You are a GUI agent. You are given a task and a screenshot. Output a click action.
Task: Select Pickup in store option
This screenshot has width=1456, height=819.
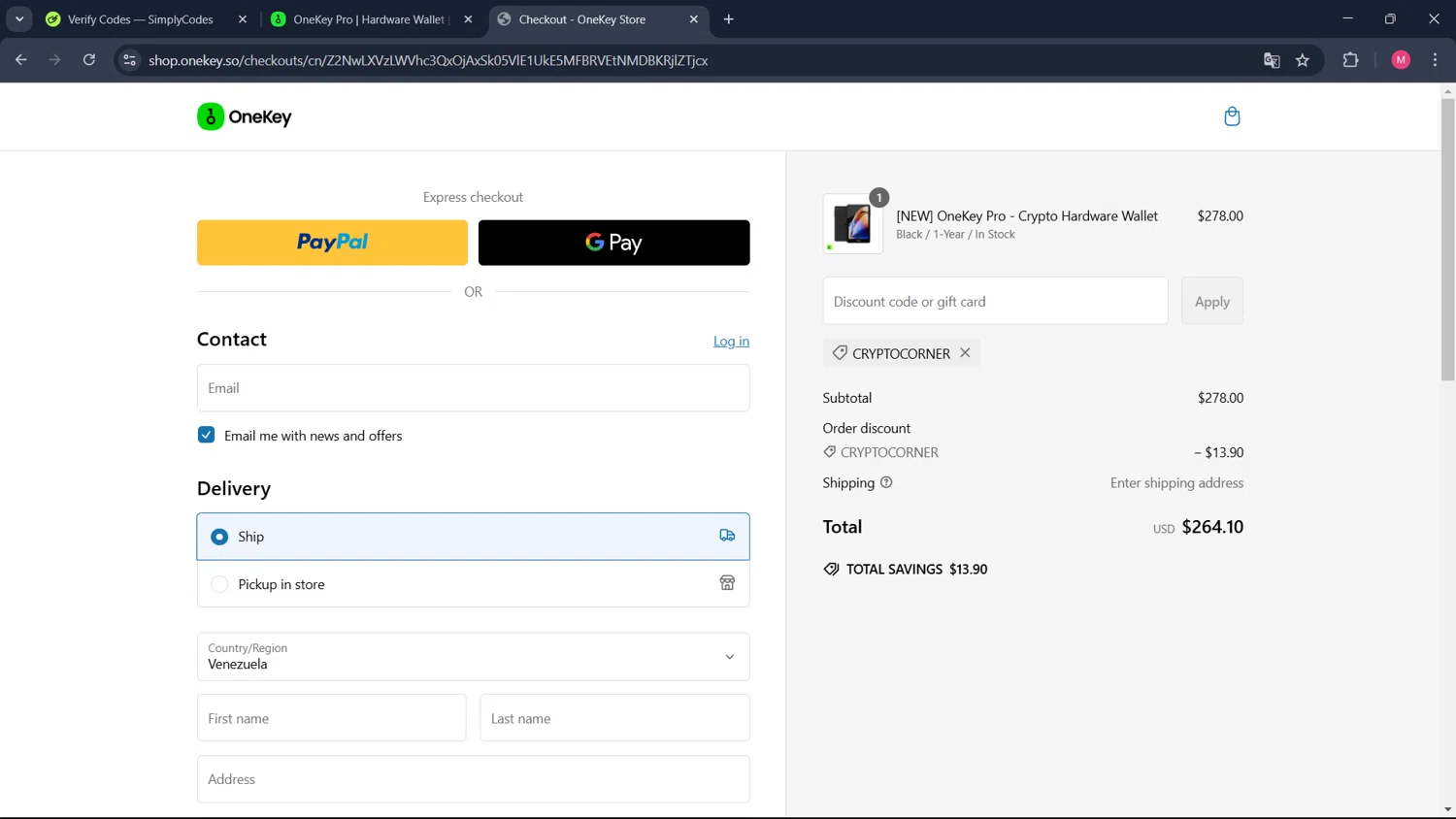click(474, 584)
